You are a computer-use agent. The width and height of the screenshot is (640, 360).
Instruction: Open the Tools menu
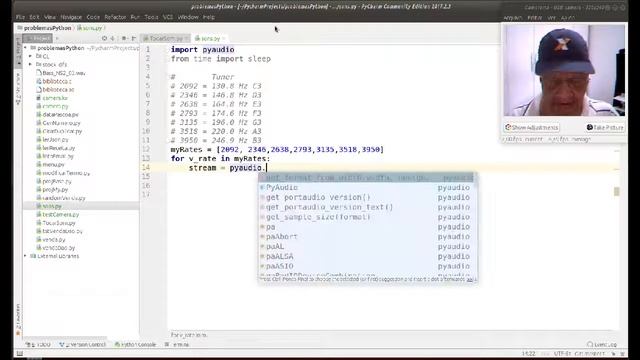151,17
